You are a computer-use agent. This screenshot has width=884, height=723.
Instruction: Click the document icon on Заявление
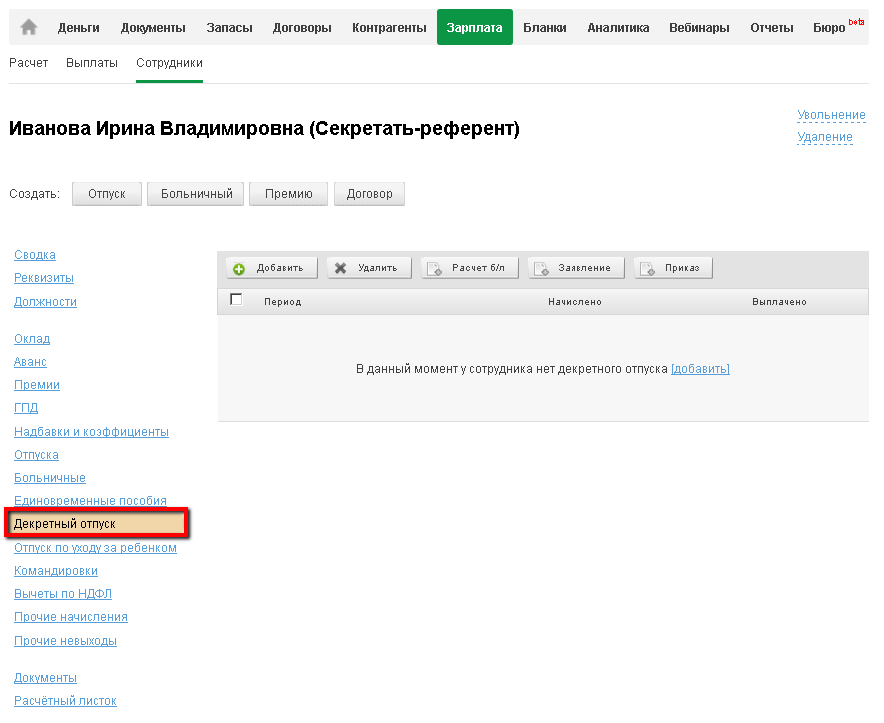(x=541, y=268)
